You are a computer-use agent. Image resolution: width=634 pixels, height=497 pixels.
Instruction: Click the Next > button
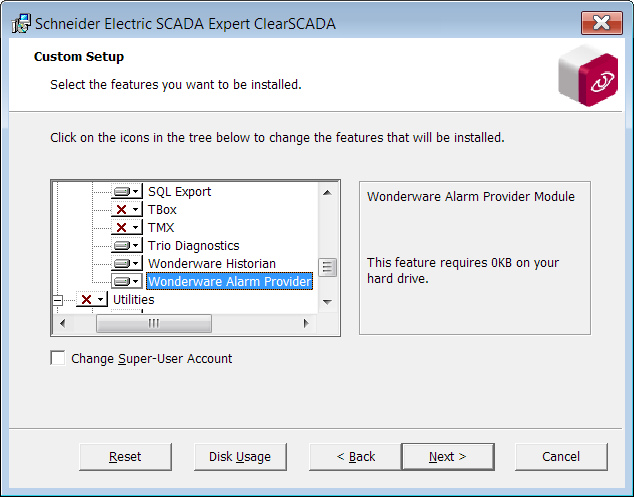coord(448,457)
